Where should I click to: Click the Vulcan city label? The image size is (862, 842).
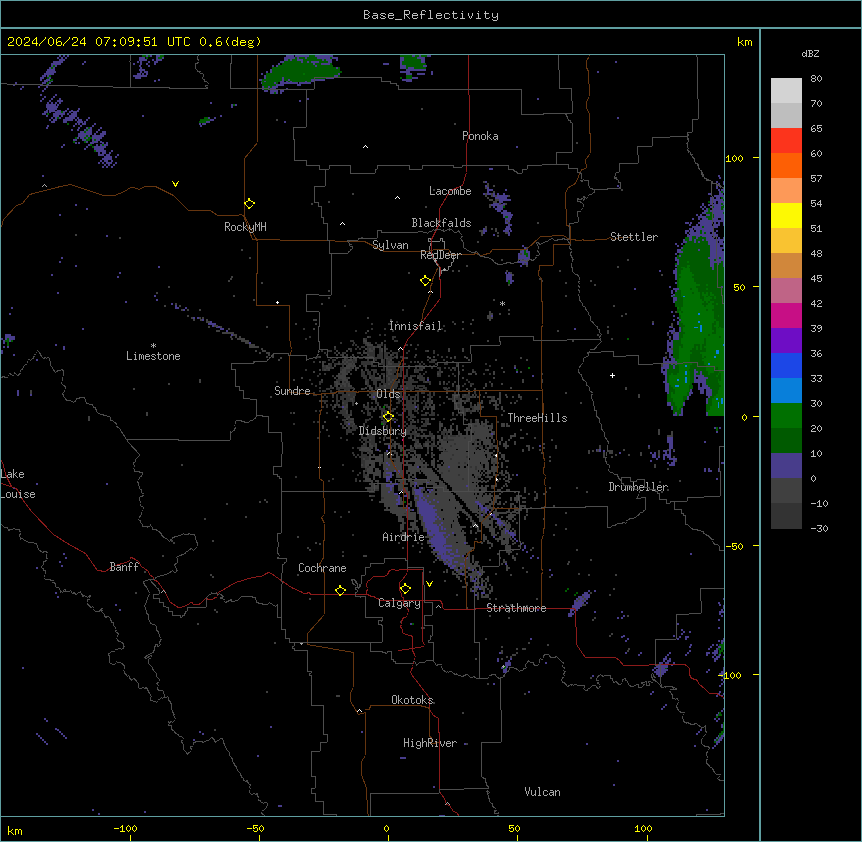coord(542,792)
